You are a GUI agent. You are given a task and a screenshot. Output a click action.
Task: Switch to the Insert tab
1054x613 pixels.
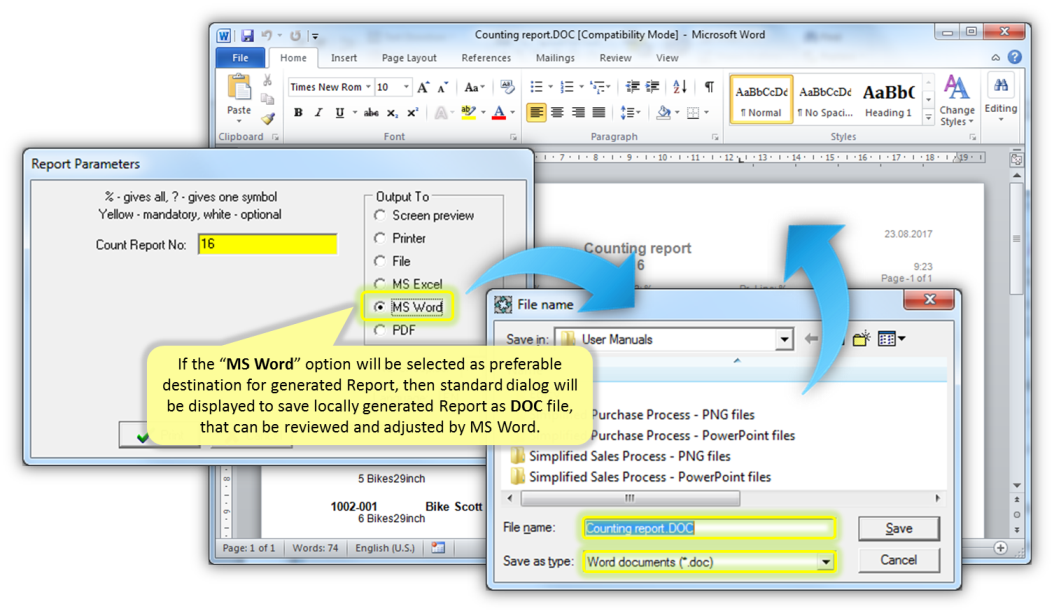343,58
